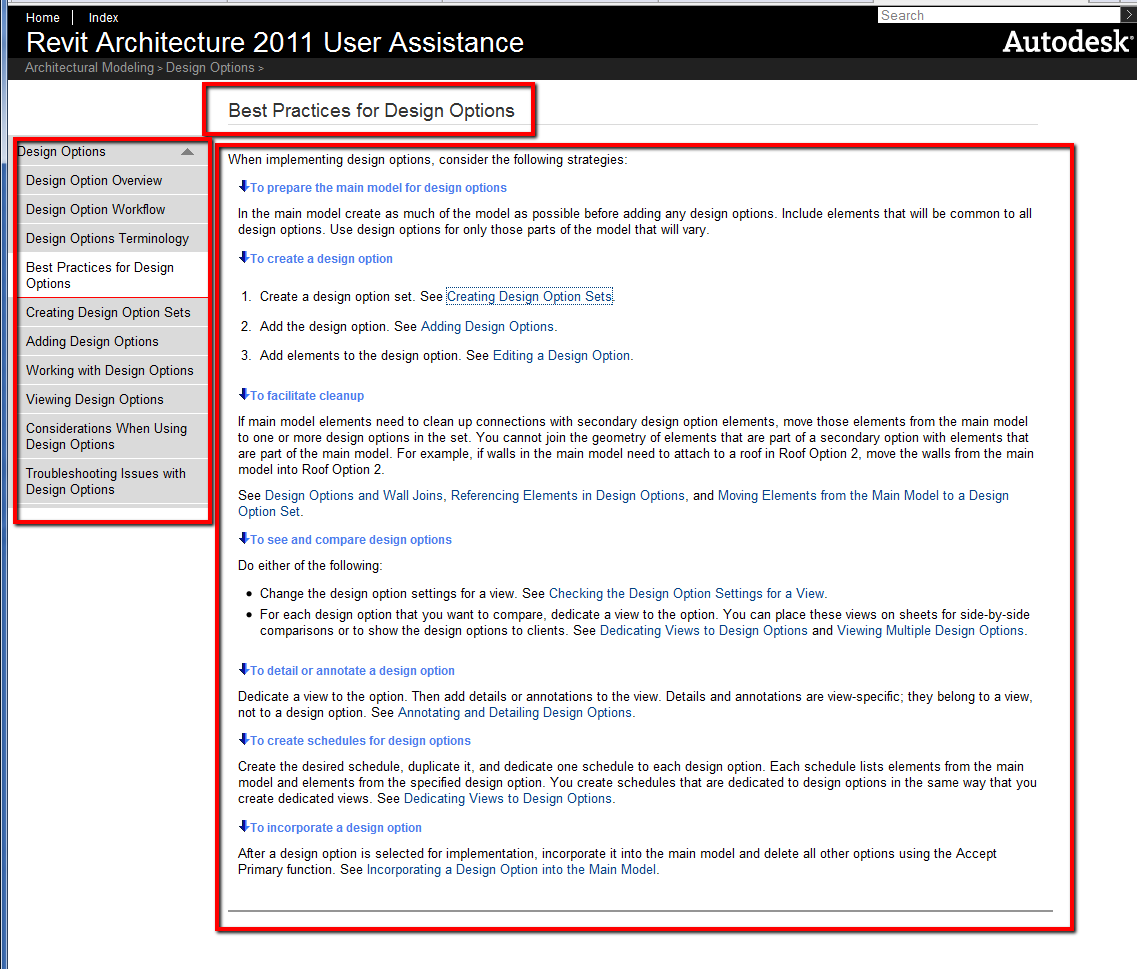Expand 'To detail or annotate a design option'

coord(347,670)
